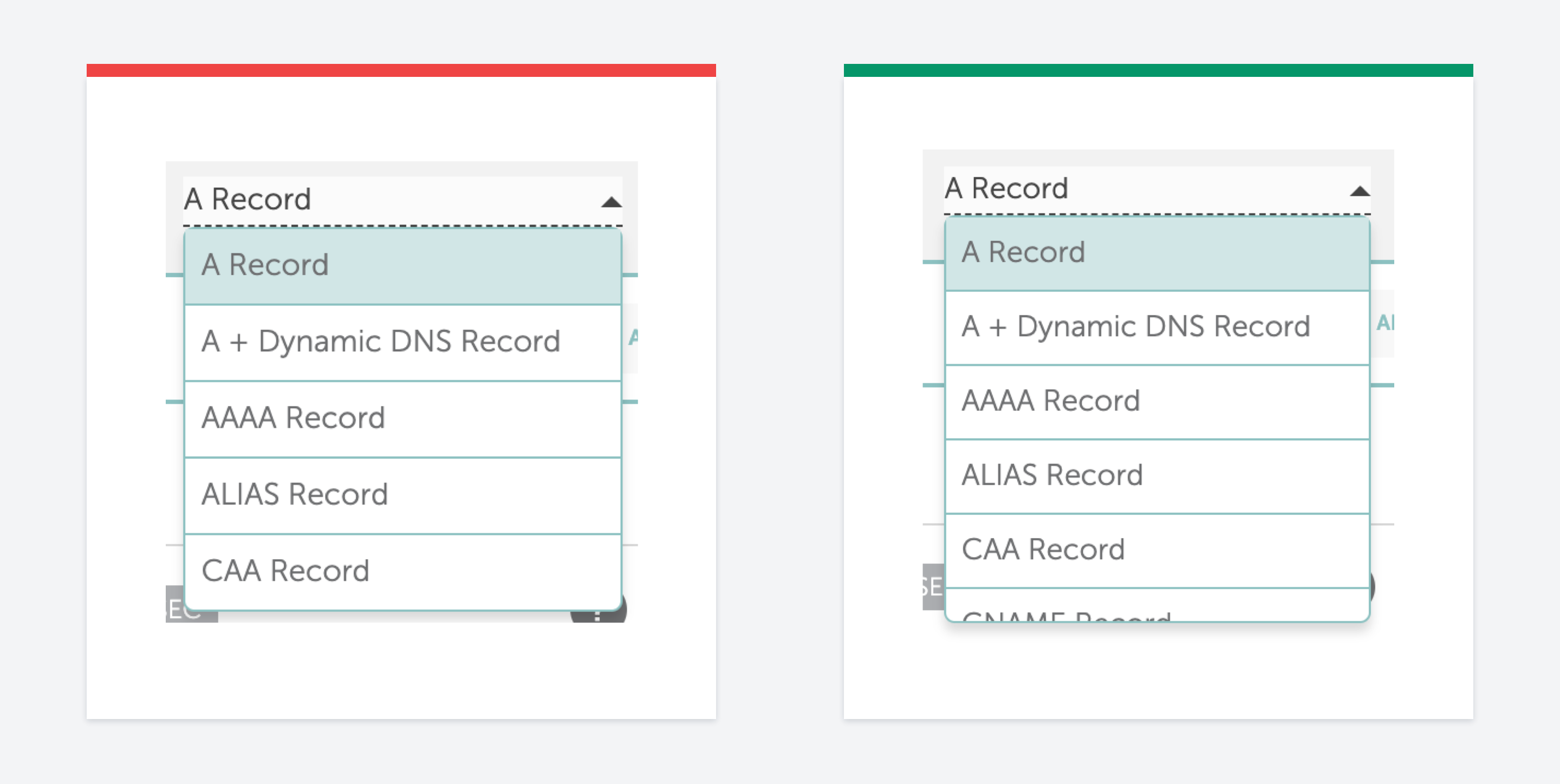Choose A + Dynamic DNS Record in red-topped panel

[x=402, y=343]
